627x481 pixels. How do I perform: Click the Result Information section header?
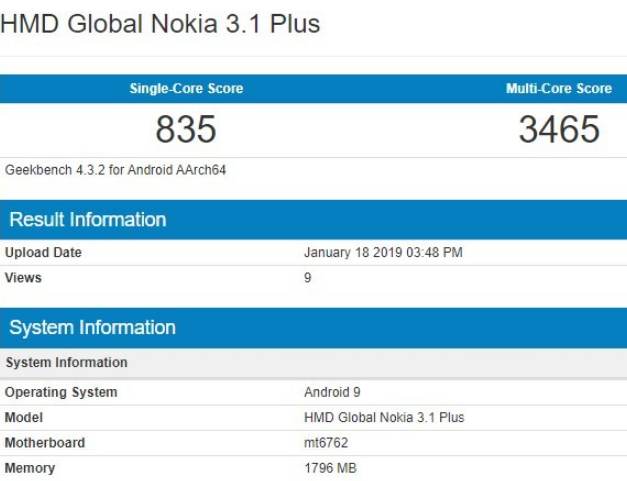[88, 220]
